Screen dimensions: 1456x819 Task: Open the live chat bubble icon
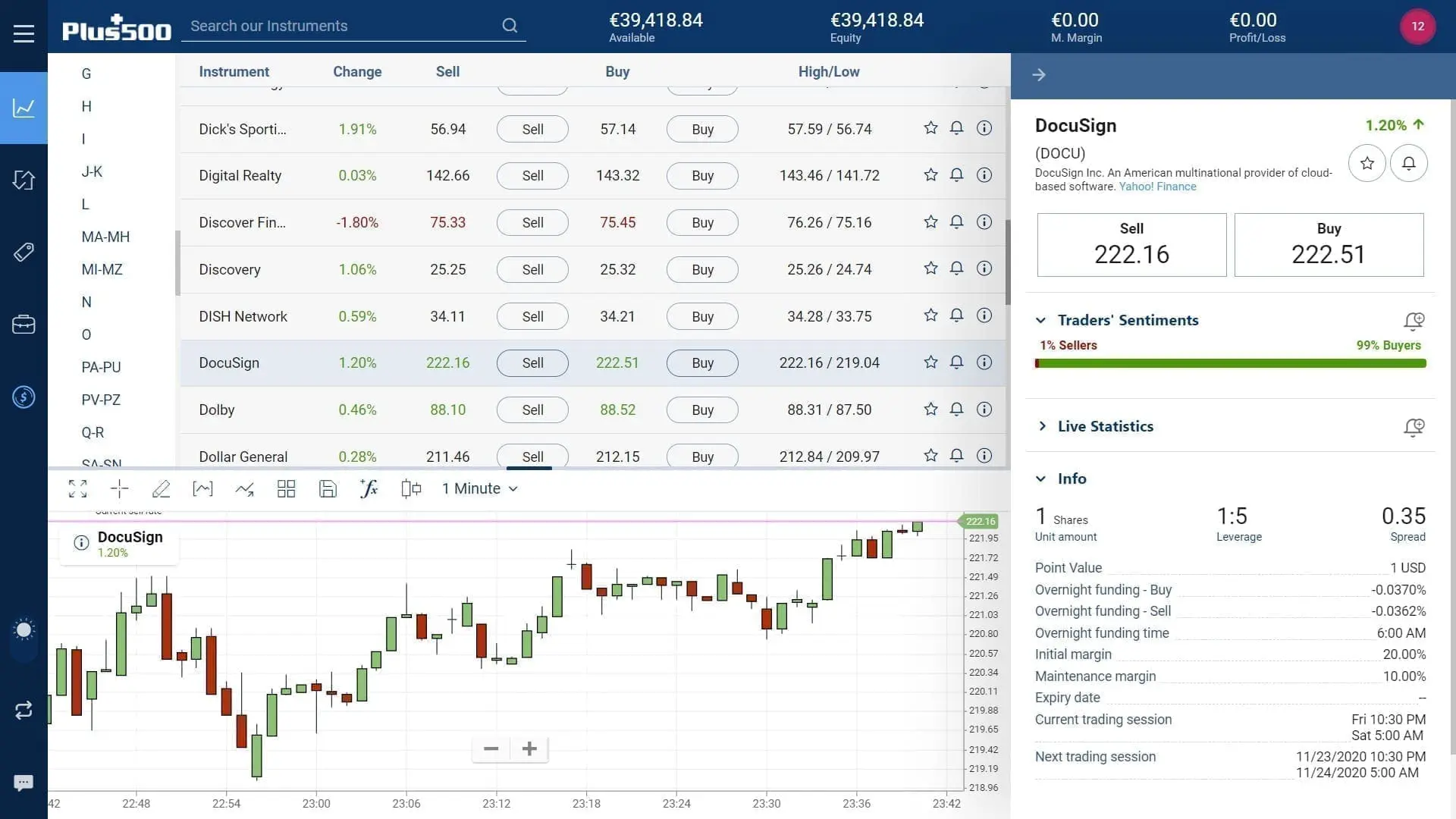tap(24, 783)
